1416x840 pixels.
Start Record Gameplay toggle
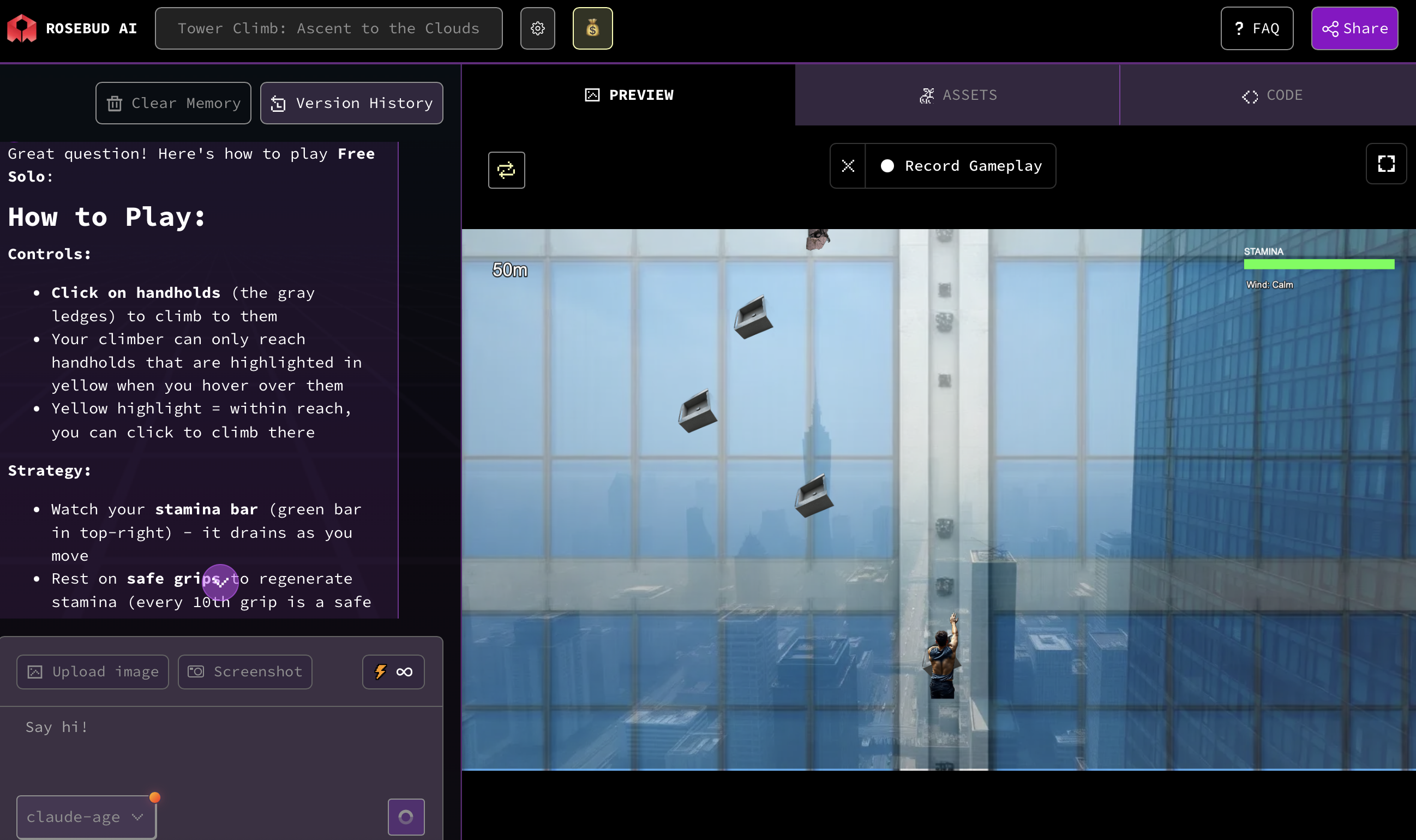[x=961, y=166]
